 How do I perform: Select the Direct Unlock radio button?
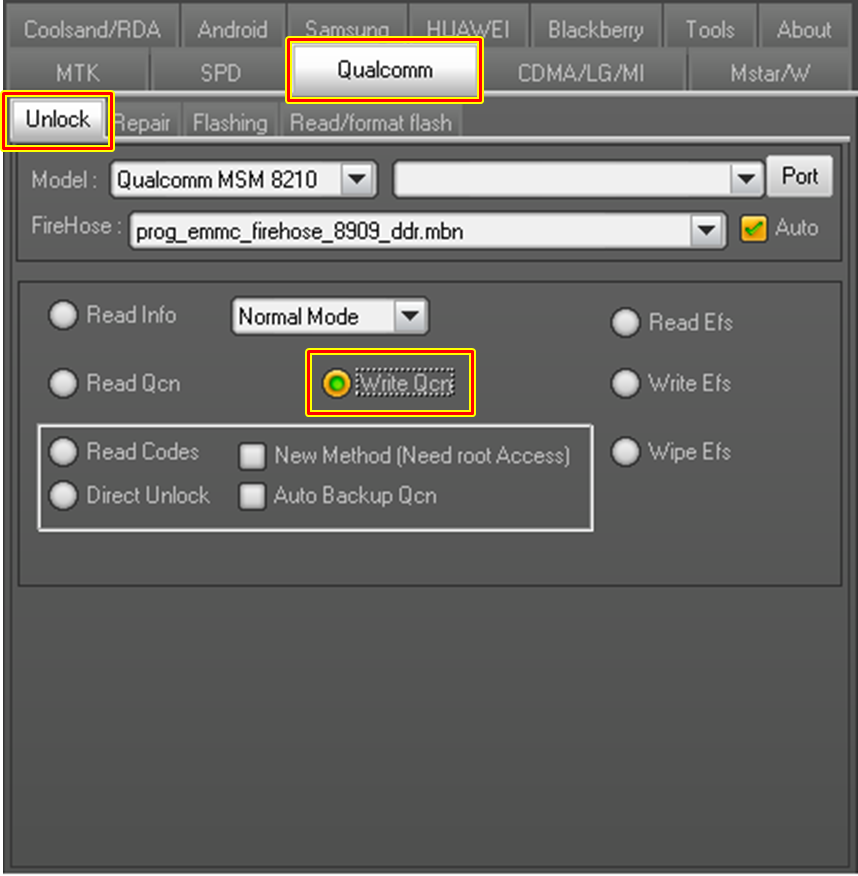(63, 495)
